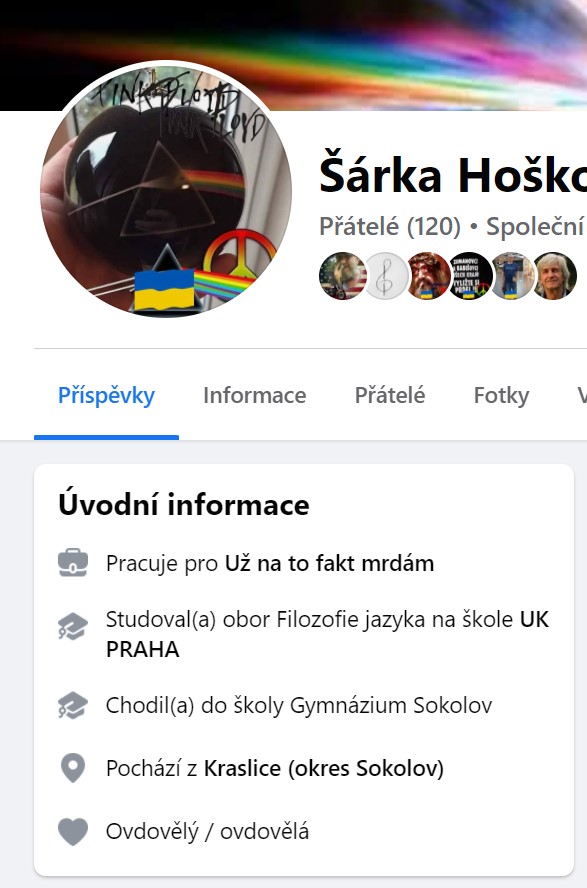Viewport: 587px width, 888px height.
Task: Open the Přátelé (120) friends link
Action: 390,227
